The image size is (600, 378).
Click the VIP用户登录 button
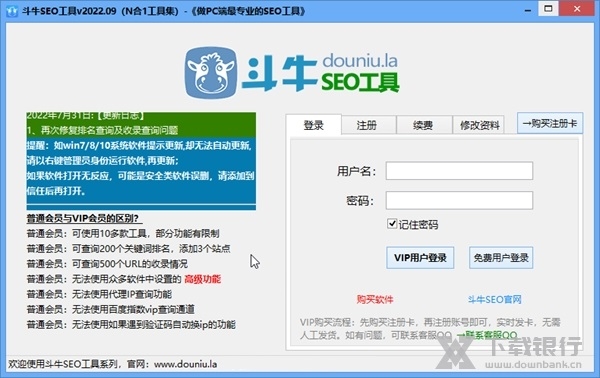420,257
